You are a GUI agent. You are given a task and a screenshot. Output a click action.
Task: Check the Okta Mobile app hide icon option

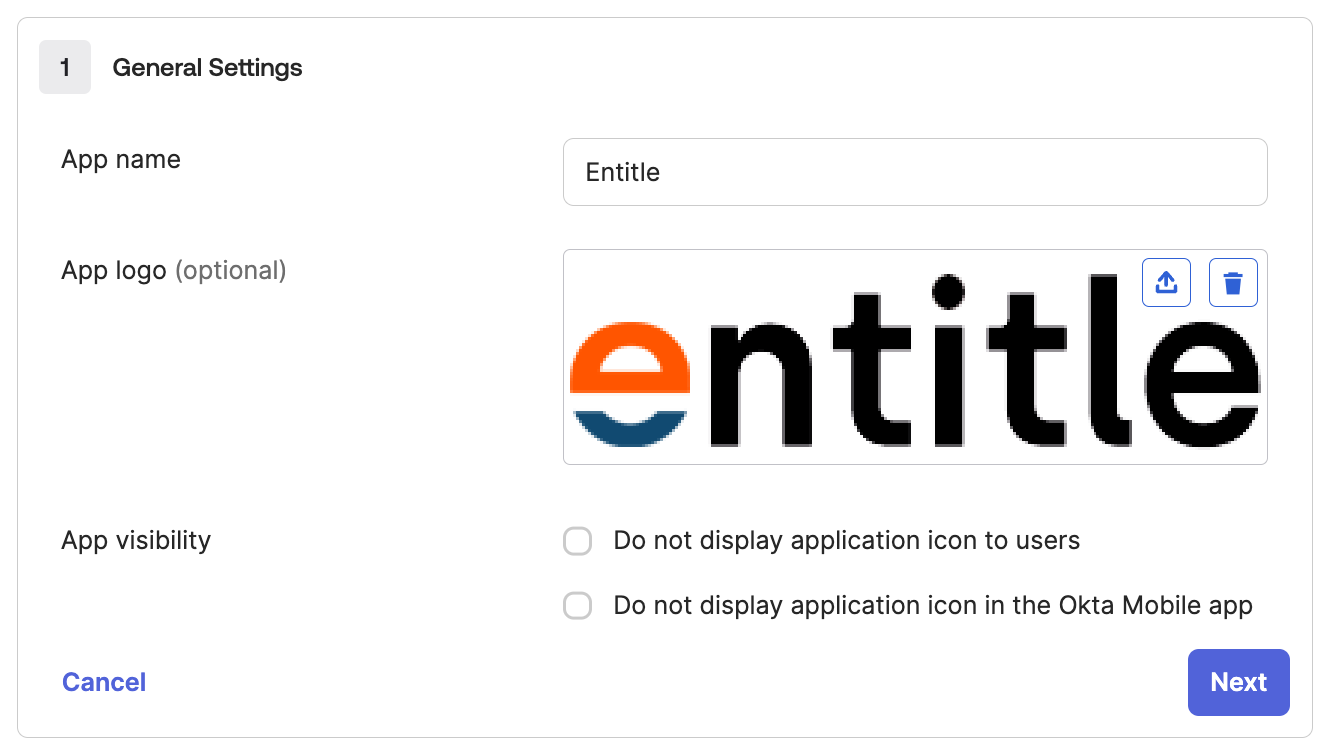578,606
